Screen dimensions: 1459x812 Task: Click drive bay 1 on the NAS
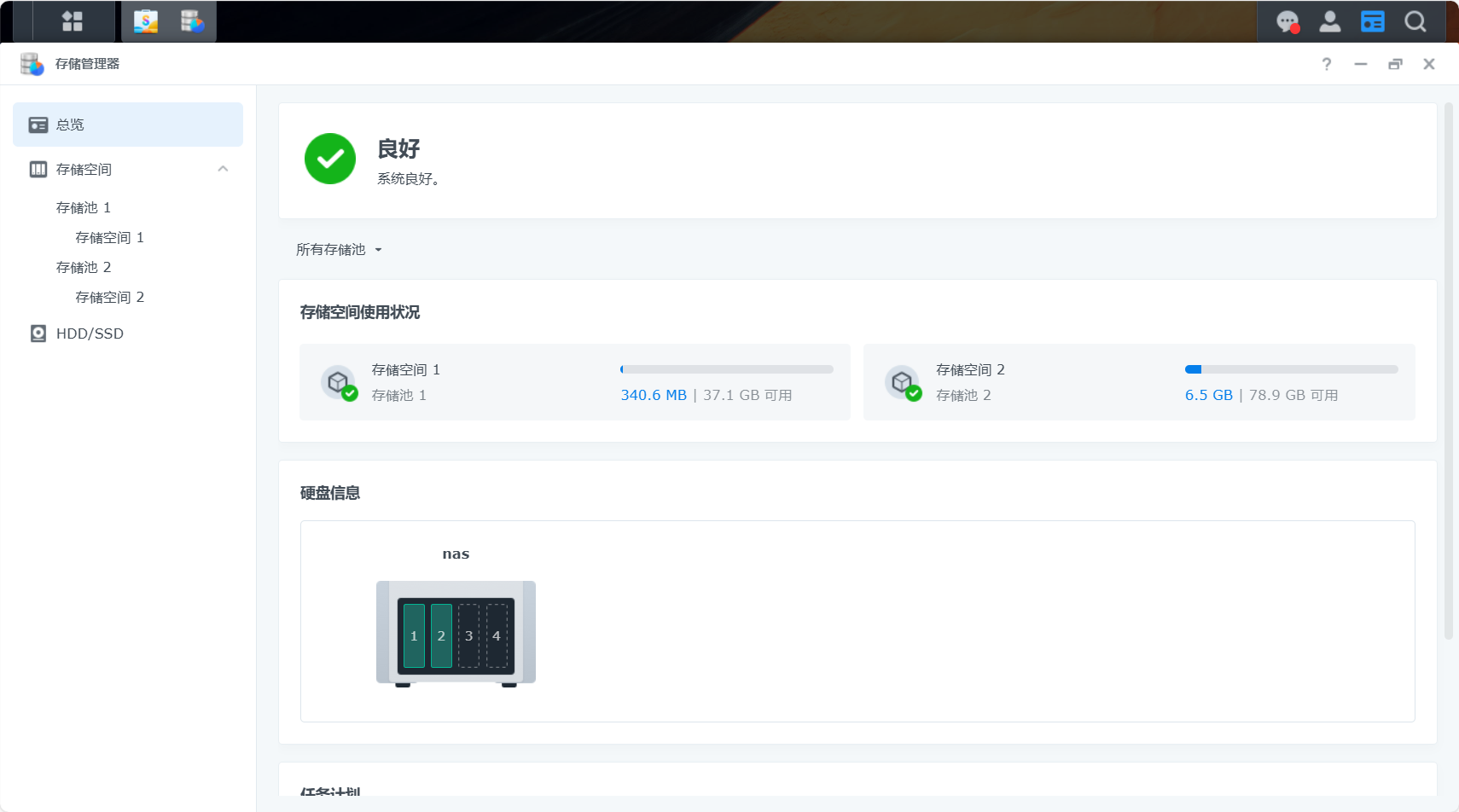coord(414,635)
